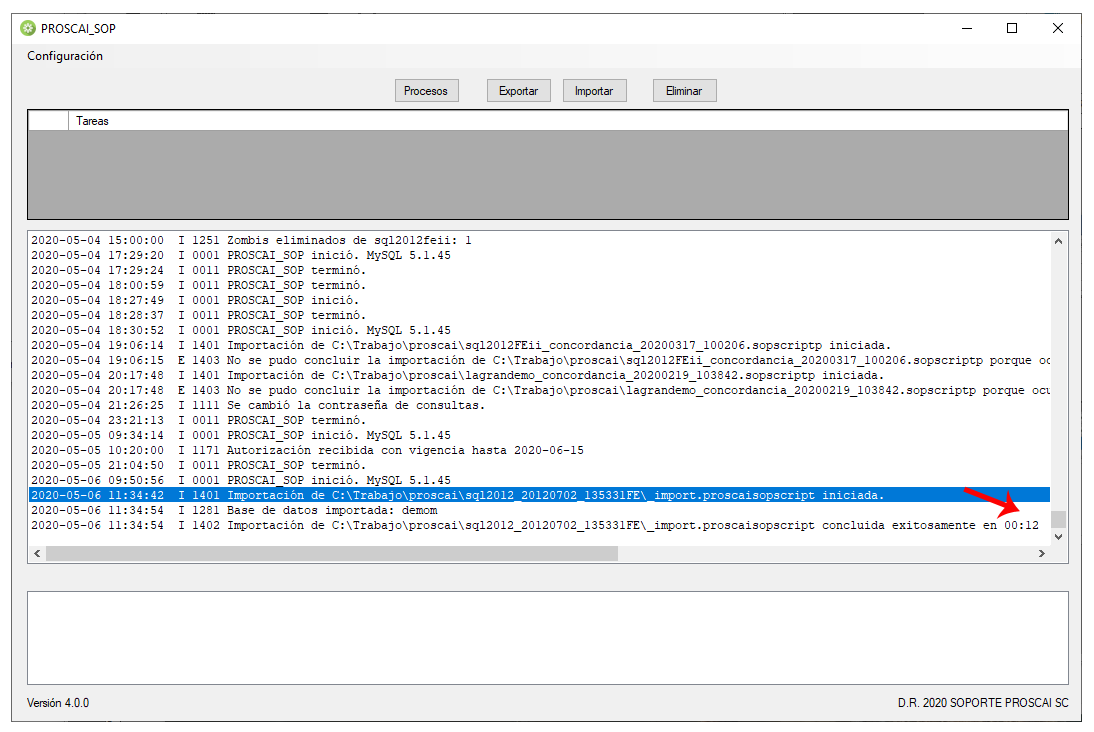Select the 1401 import log line dated 19:06:14
Viewport: 1094px width, 732px height.
click(539, 345)
